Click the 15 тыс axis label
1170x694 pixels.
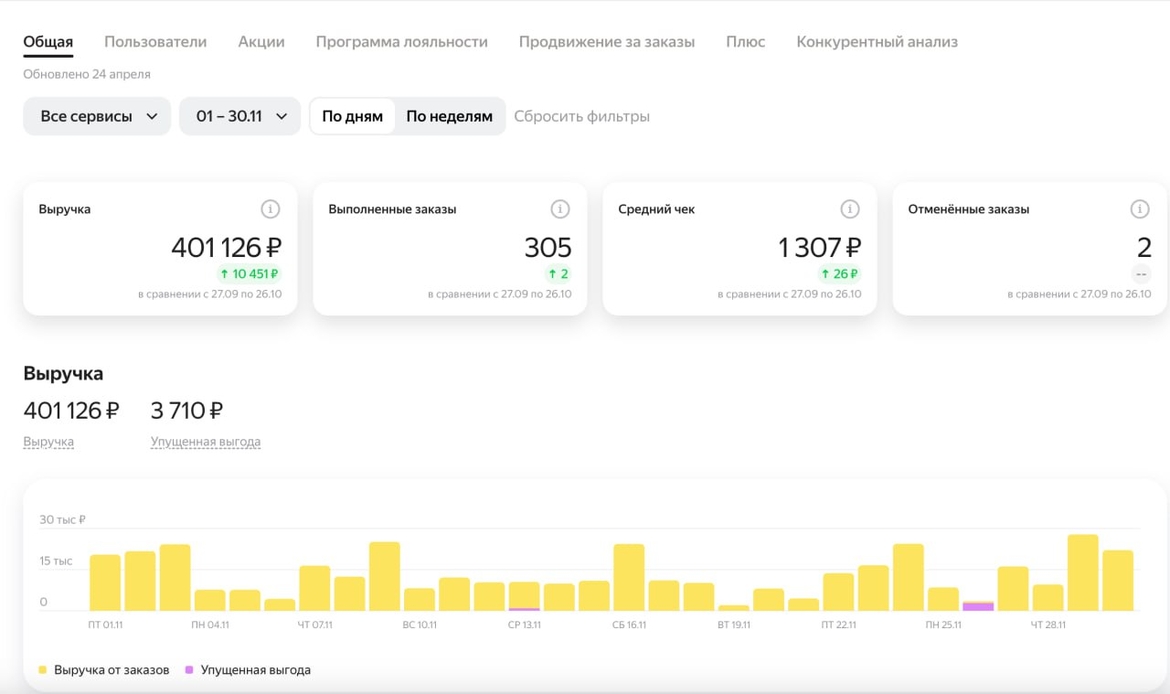pyautogui.click(x=56, y=560)
